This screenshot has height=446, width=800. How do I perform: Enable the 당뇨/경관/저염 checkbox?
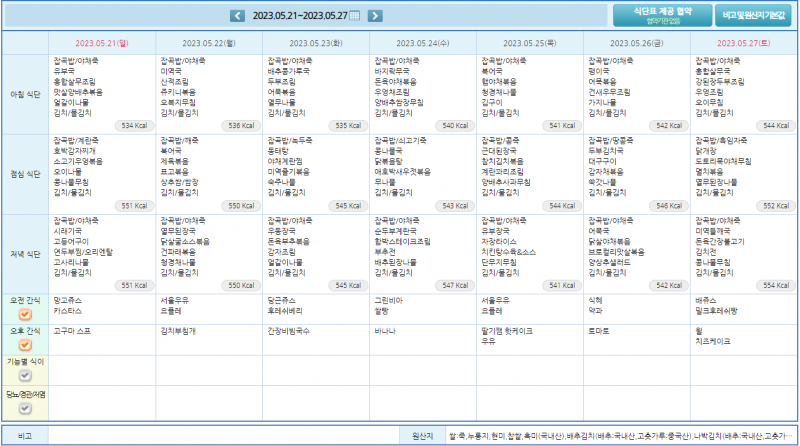(25, 408)
